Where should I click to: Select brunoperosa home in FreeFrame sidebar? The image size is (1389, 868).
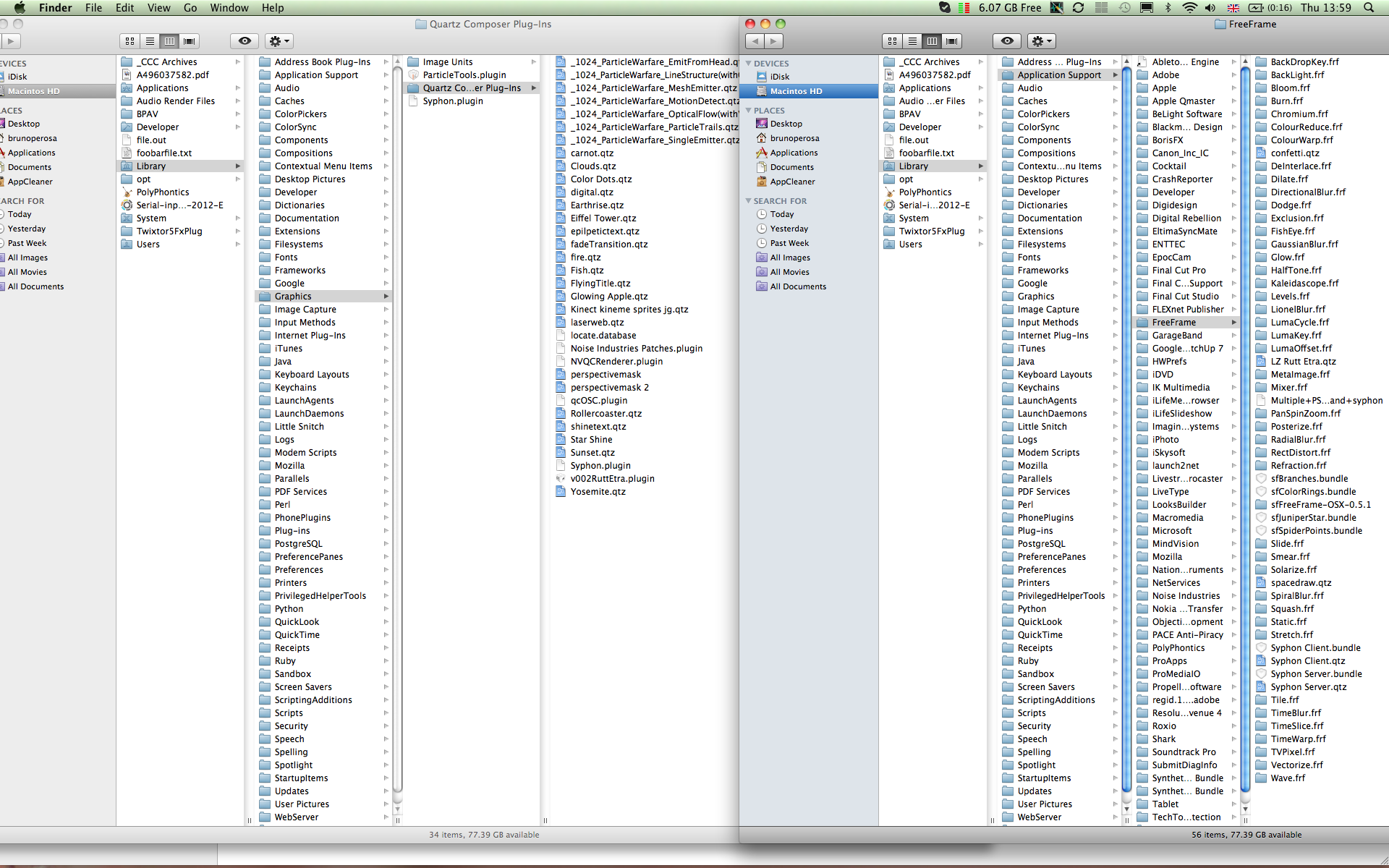[808, 138]
